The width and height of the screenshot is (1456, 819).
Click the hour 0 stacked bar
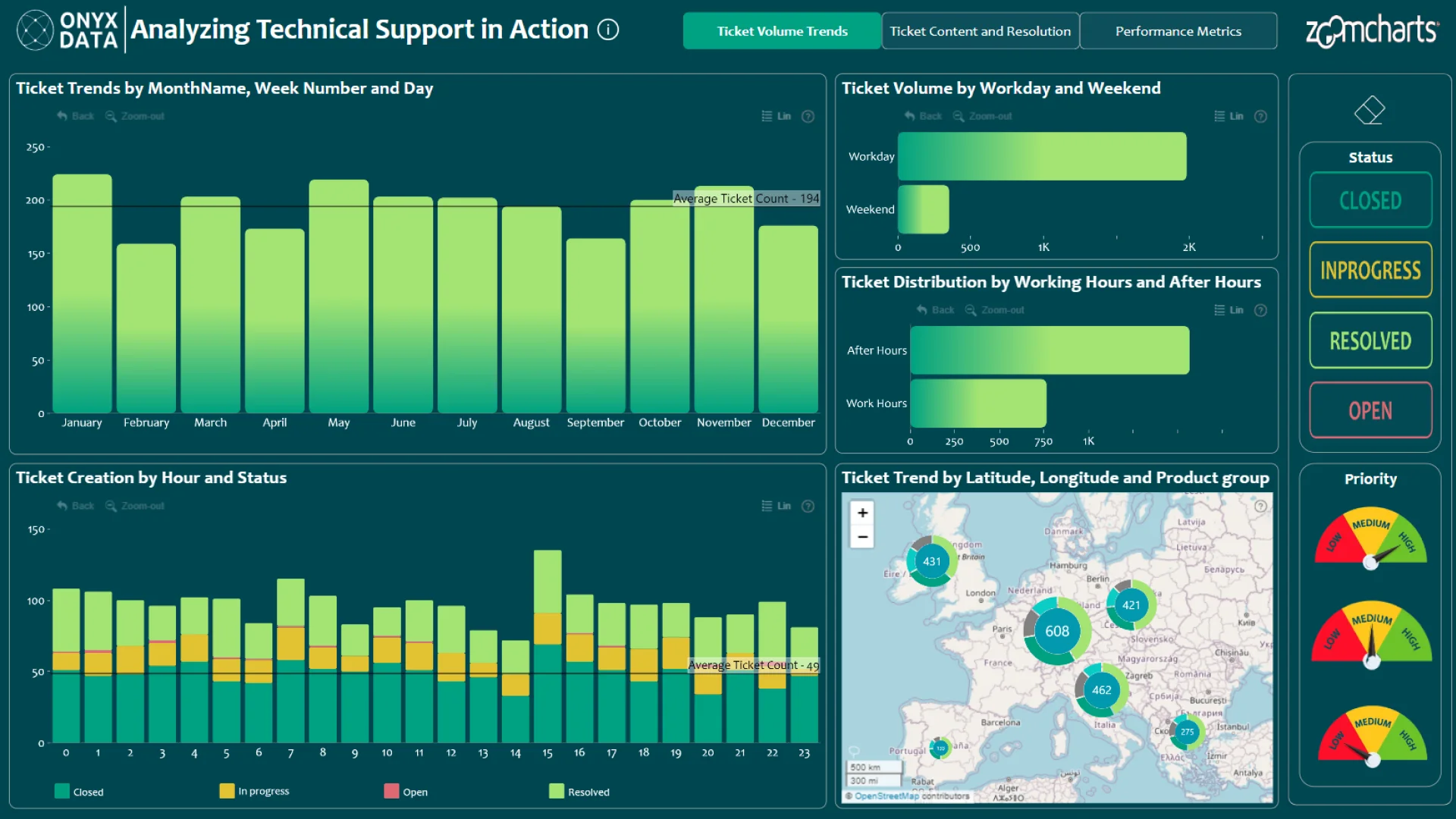(x=66, y=666)
